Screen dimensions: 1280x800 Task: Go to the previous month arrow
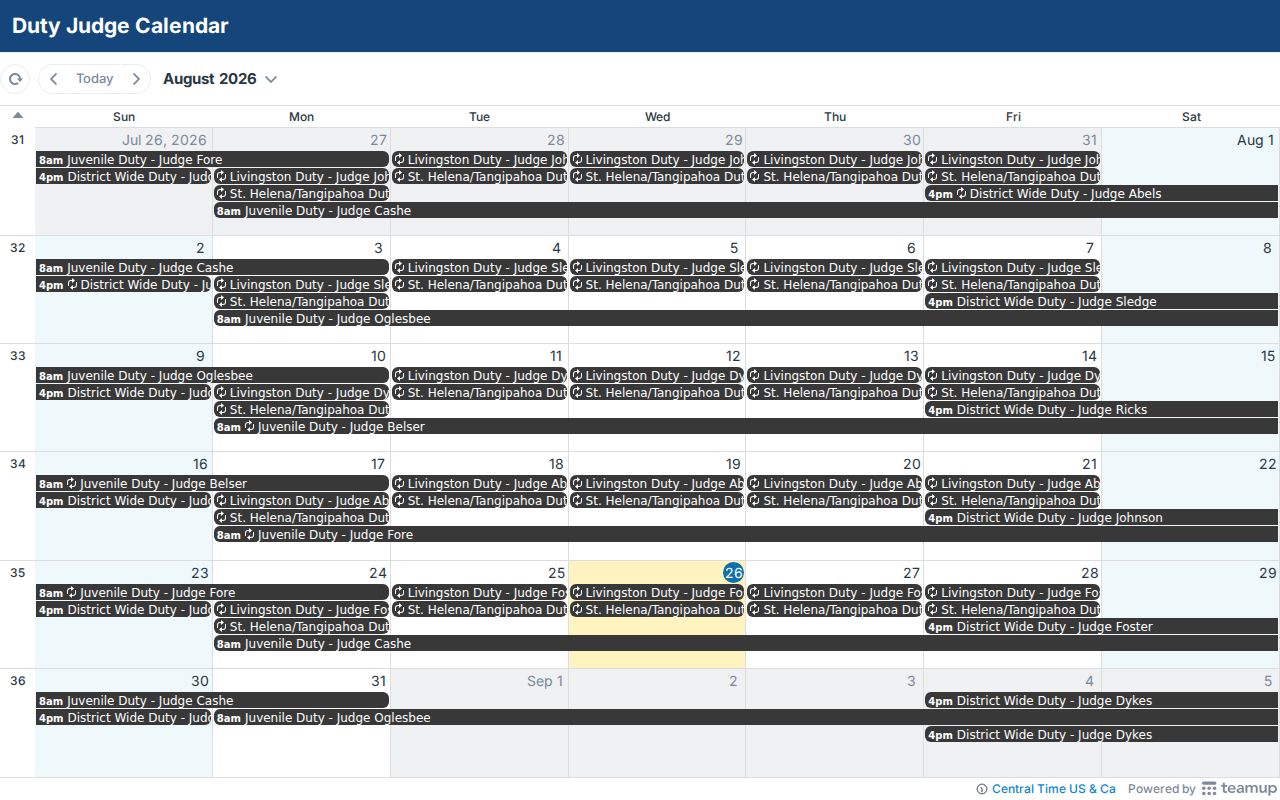pos(54,79)
